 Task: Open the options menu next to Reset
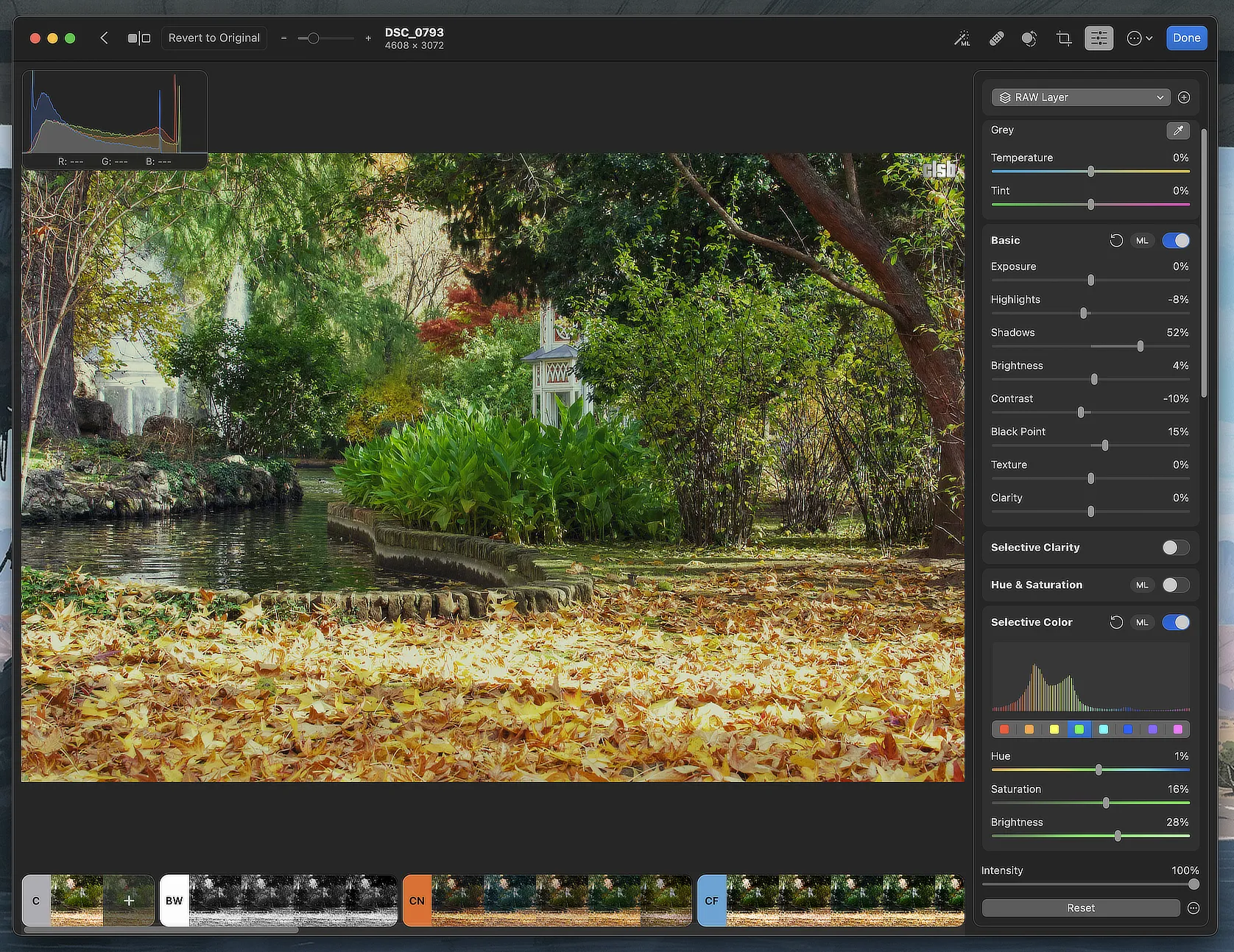click(x=1194, y=909)
